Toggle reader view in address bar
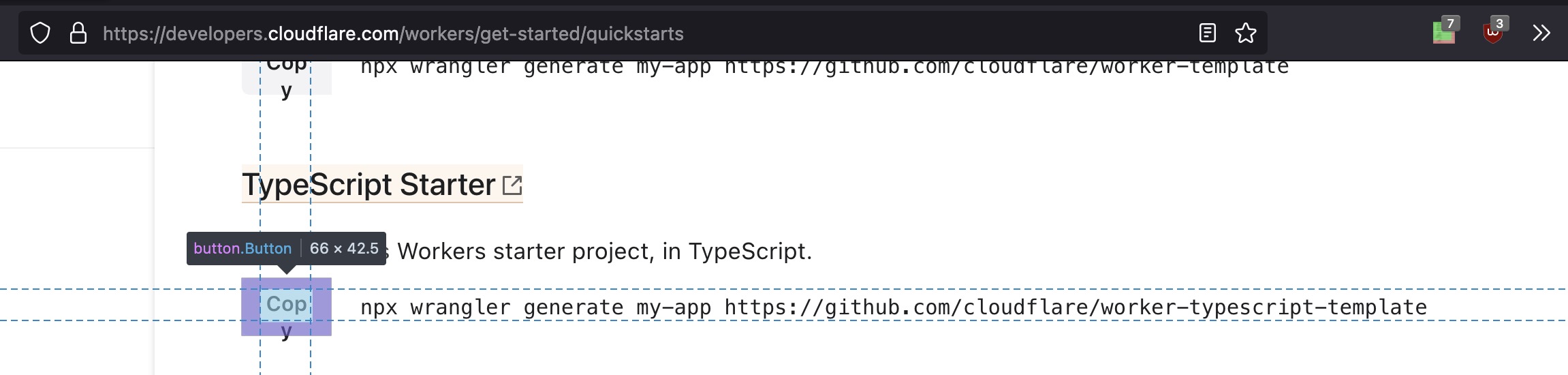This screenshot has height=375, width=1568. point(1207,33)
